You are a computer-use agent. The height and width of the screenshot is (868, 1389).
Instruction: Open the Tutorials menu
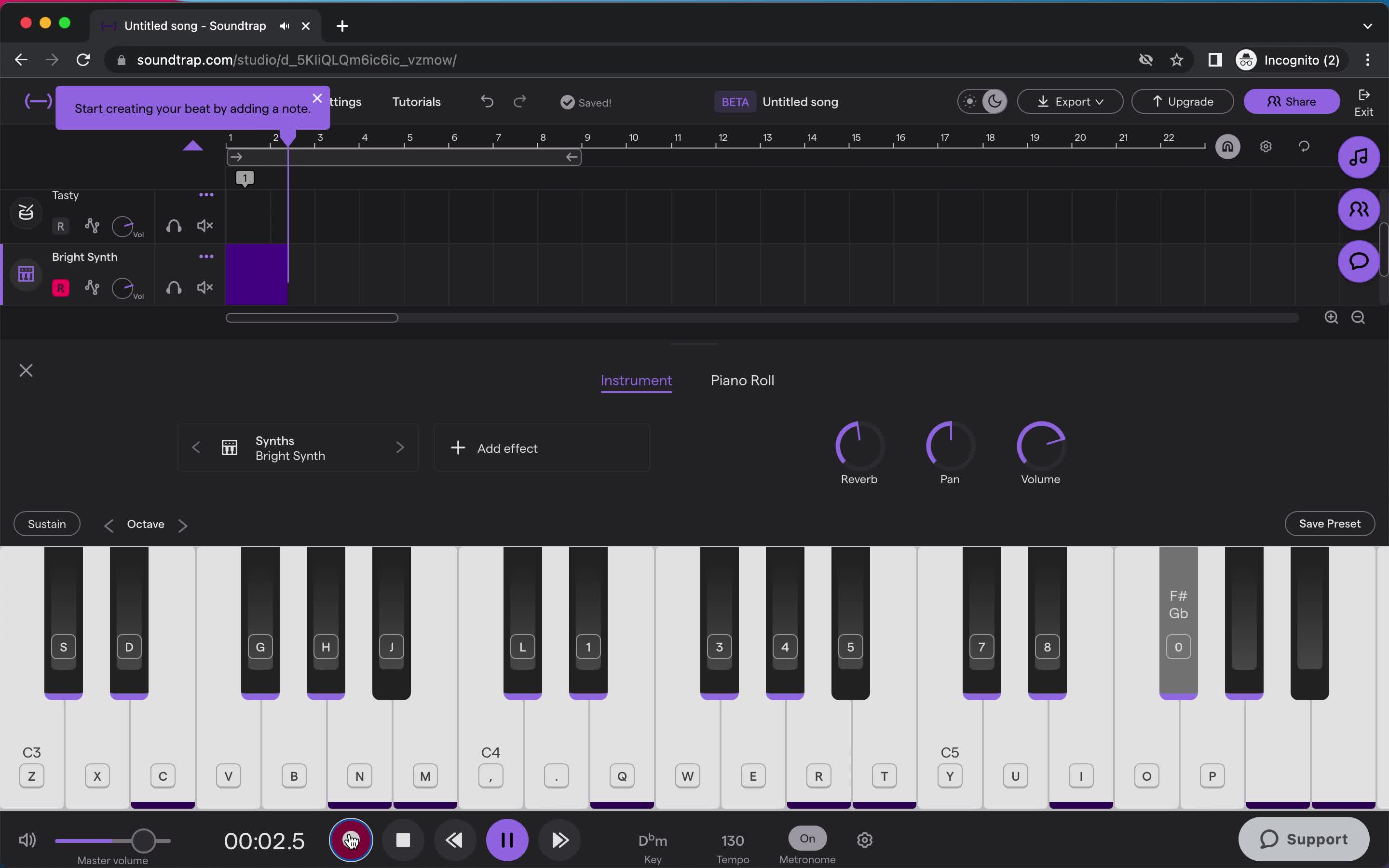416,102
